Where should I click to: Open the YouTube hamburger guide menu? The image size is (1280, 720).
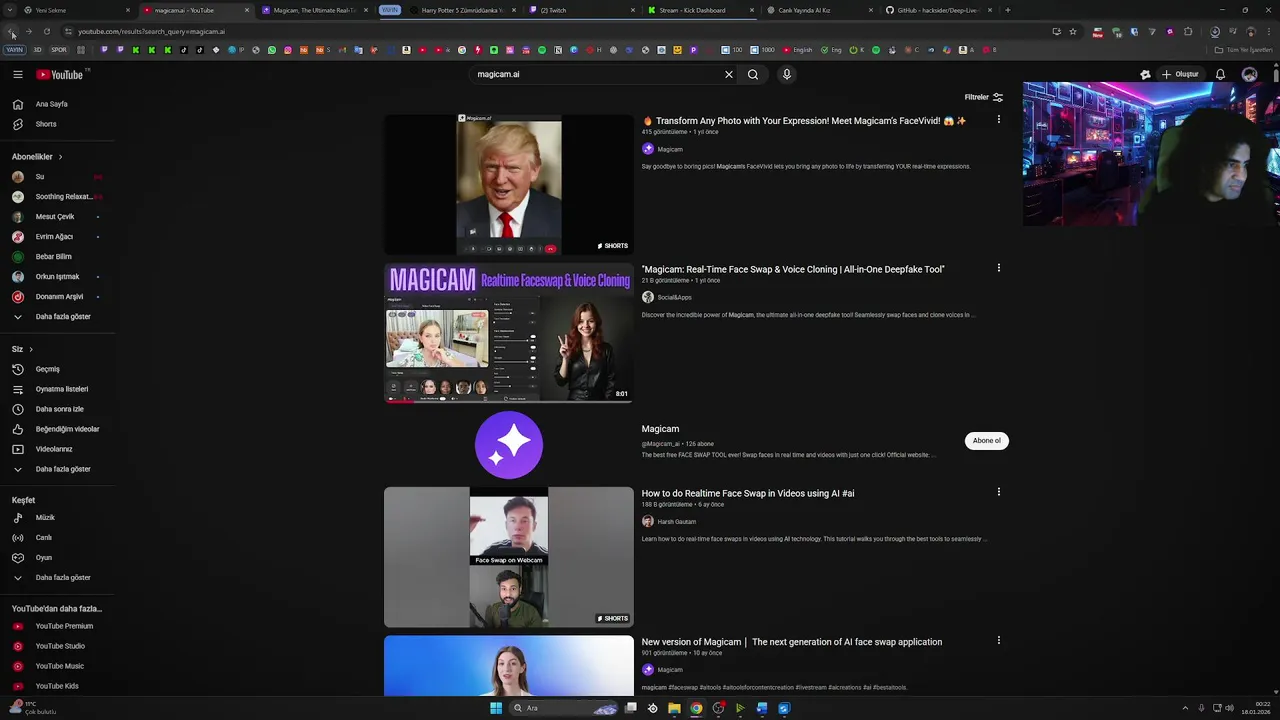pyautogui.click(x=18, y=74)
